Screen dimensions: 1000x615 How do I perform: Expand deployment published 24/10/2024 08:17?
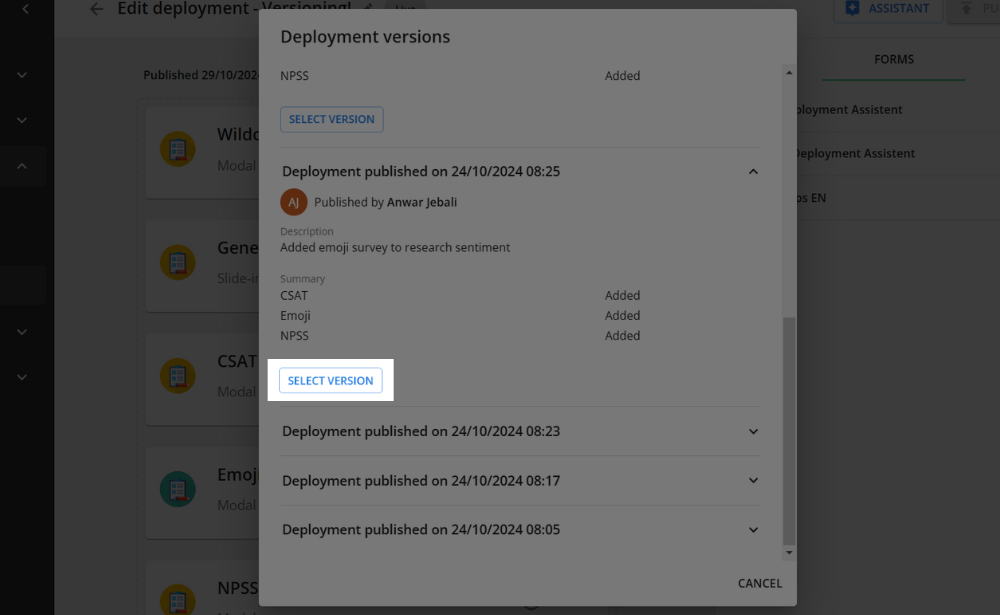[x=753, y=481]
